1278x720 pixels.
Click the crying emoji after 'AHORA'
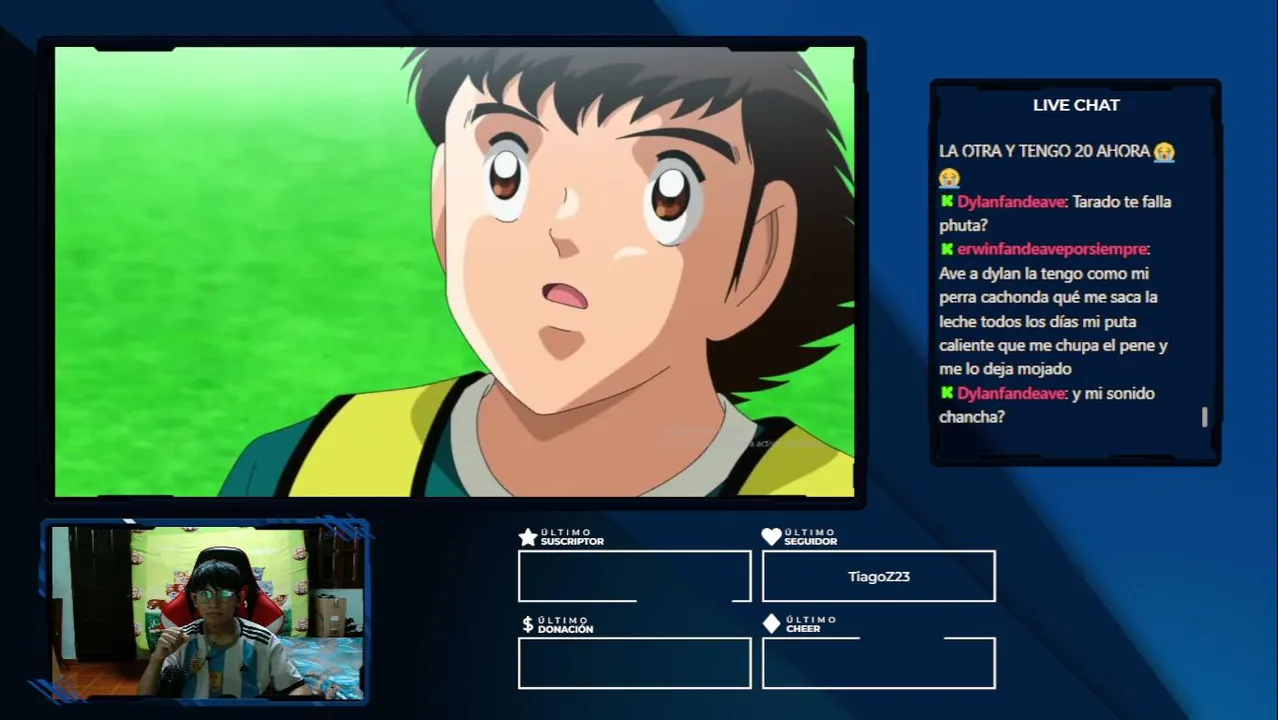click(x=1164, y=152)
